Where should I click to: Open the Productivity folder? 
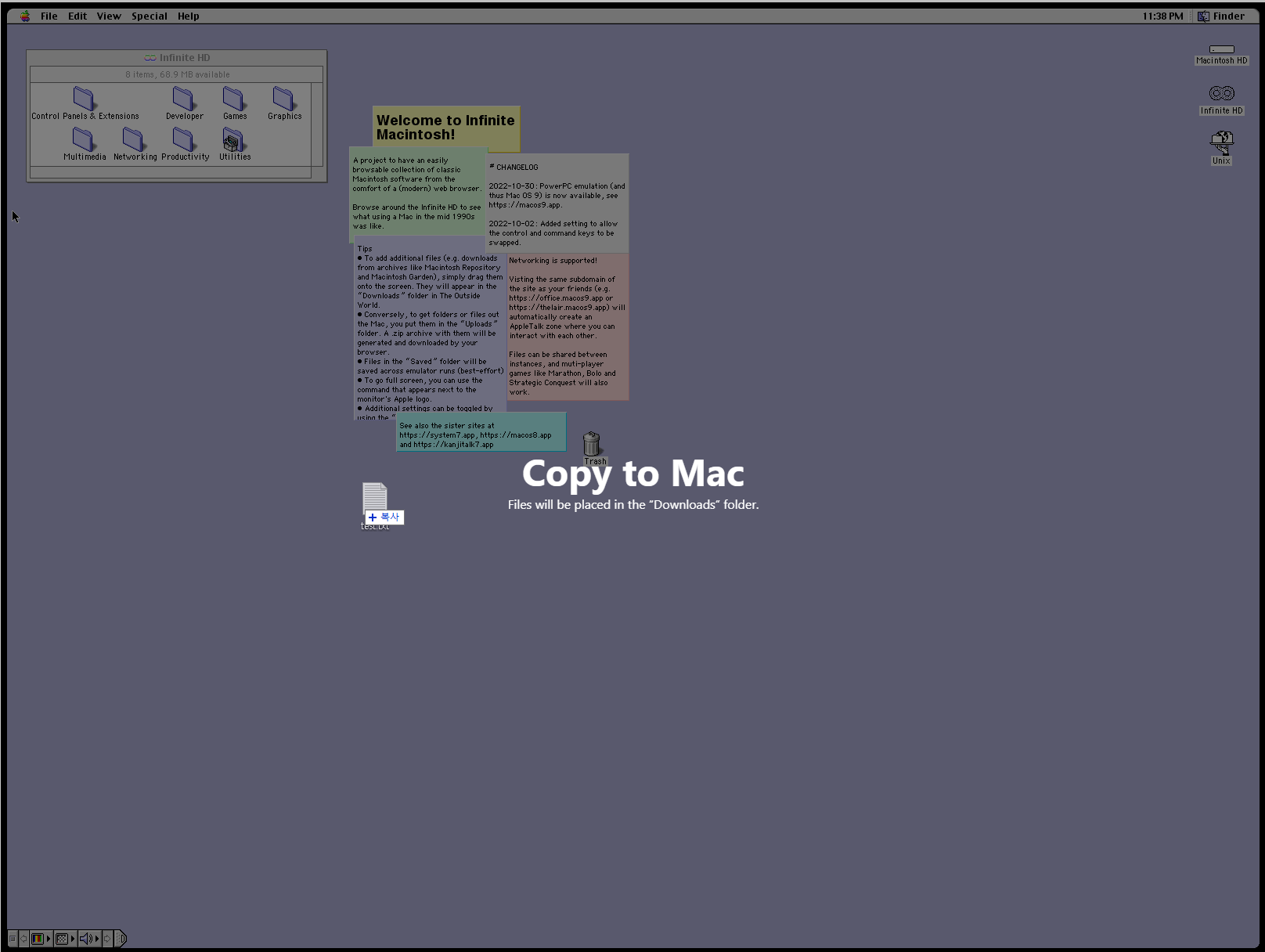click(x=185, y=144)
